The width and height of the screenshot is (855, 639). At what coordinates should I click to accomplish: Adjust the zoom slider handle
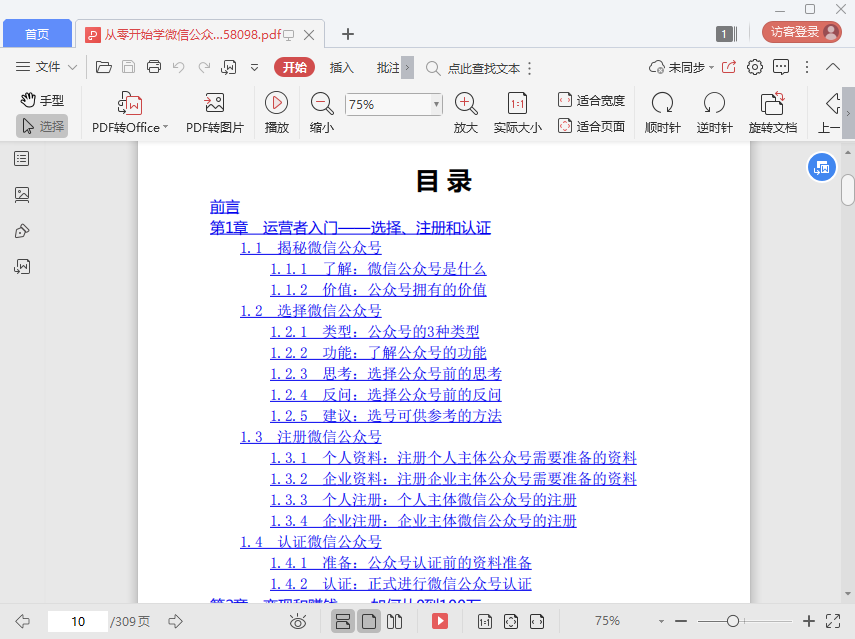[x=733, y=621]
